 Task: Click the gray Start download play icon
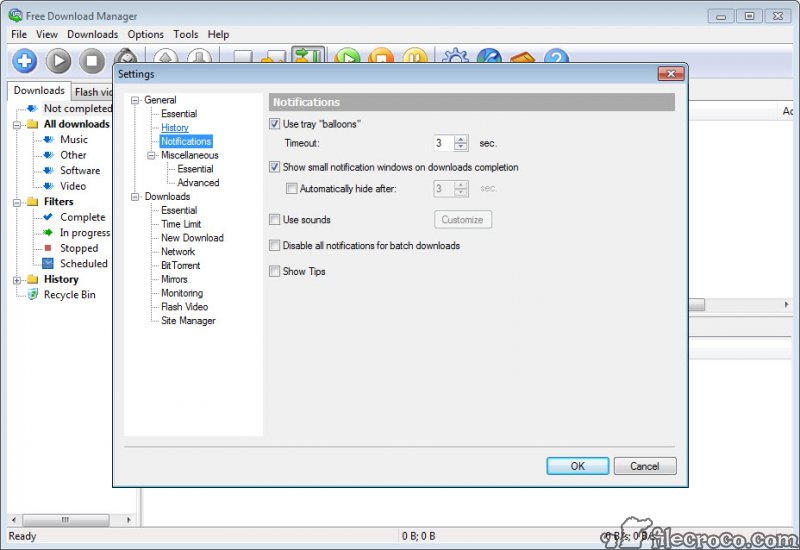[58, 61]
